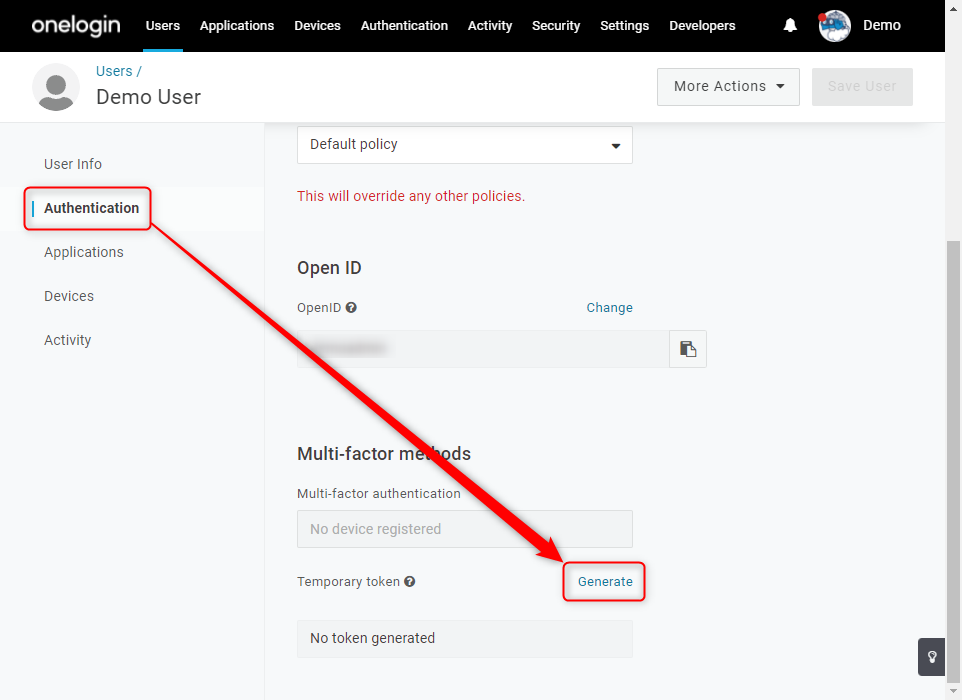Select User Info in the sidebar
This screenshot has height=700, width=962.
pyautogui.click(x=73, y=164)
